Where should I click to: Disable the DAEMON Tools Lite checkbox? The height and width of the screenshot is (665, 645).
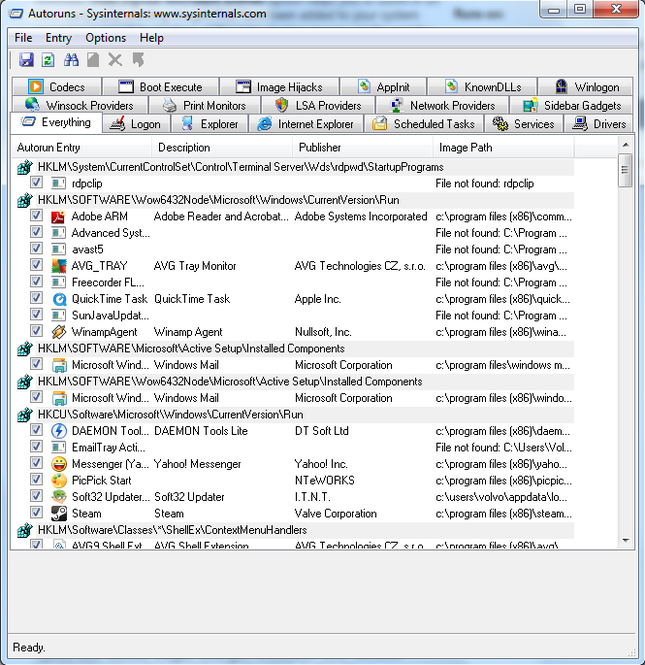(x=36, y=430)
